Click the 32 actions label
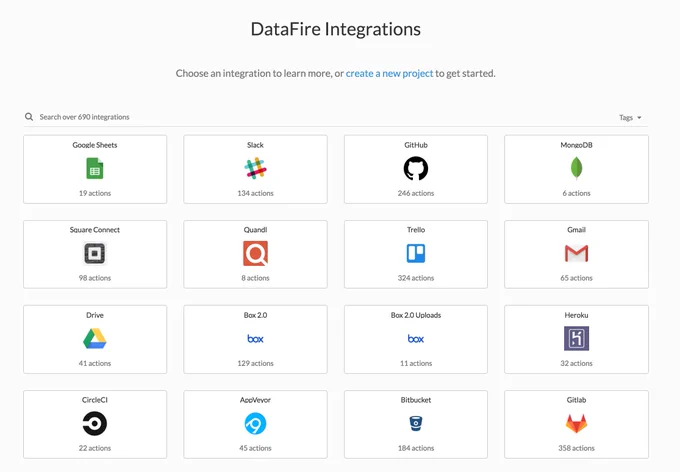680x472 pixels. (576, 363)
